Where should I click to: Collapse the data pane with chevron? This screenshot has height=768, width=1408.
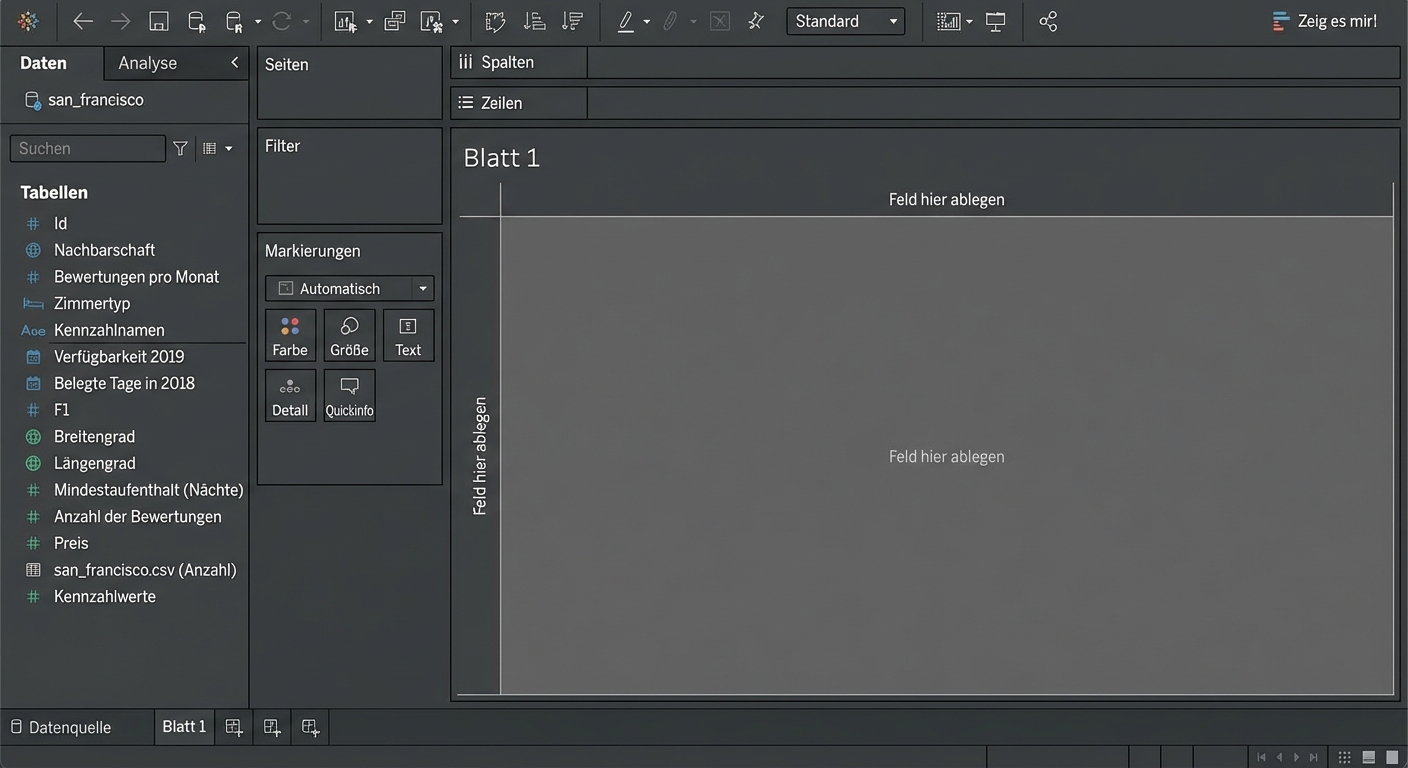tap(234, 63)
